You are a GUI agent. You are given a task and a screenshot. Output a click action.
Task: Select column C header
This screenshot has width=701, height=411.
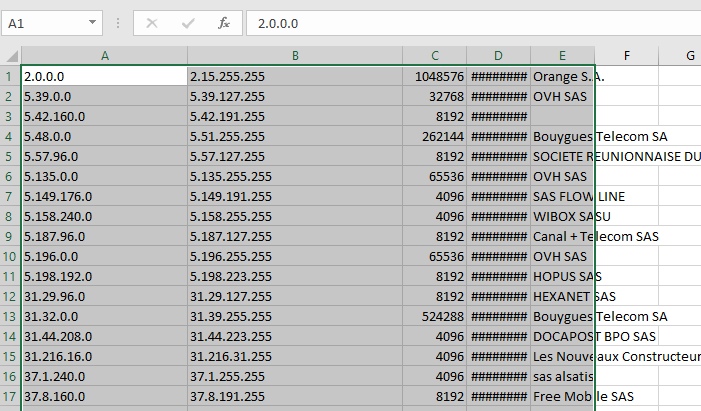click(435, 56)
